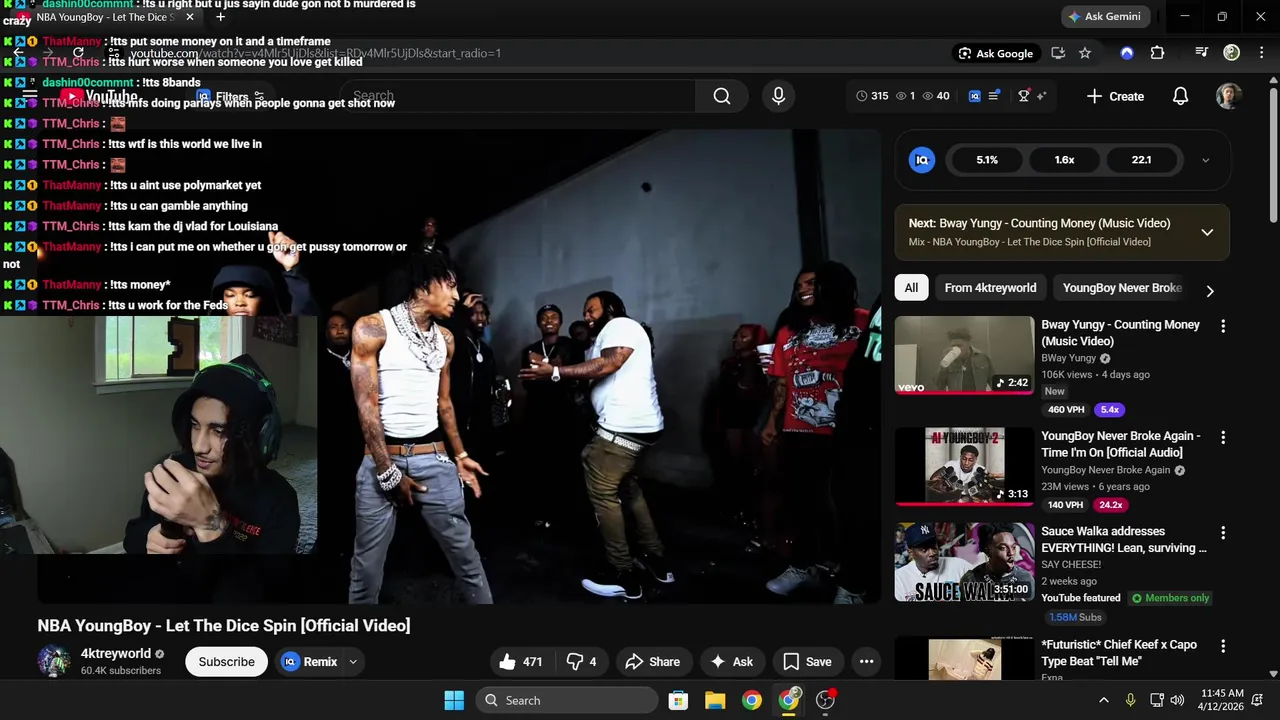Open the YouTube hamburger guide menu

tap(30, 96)
